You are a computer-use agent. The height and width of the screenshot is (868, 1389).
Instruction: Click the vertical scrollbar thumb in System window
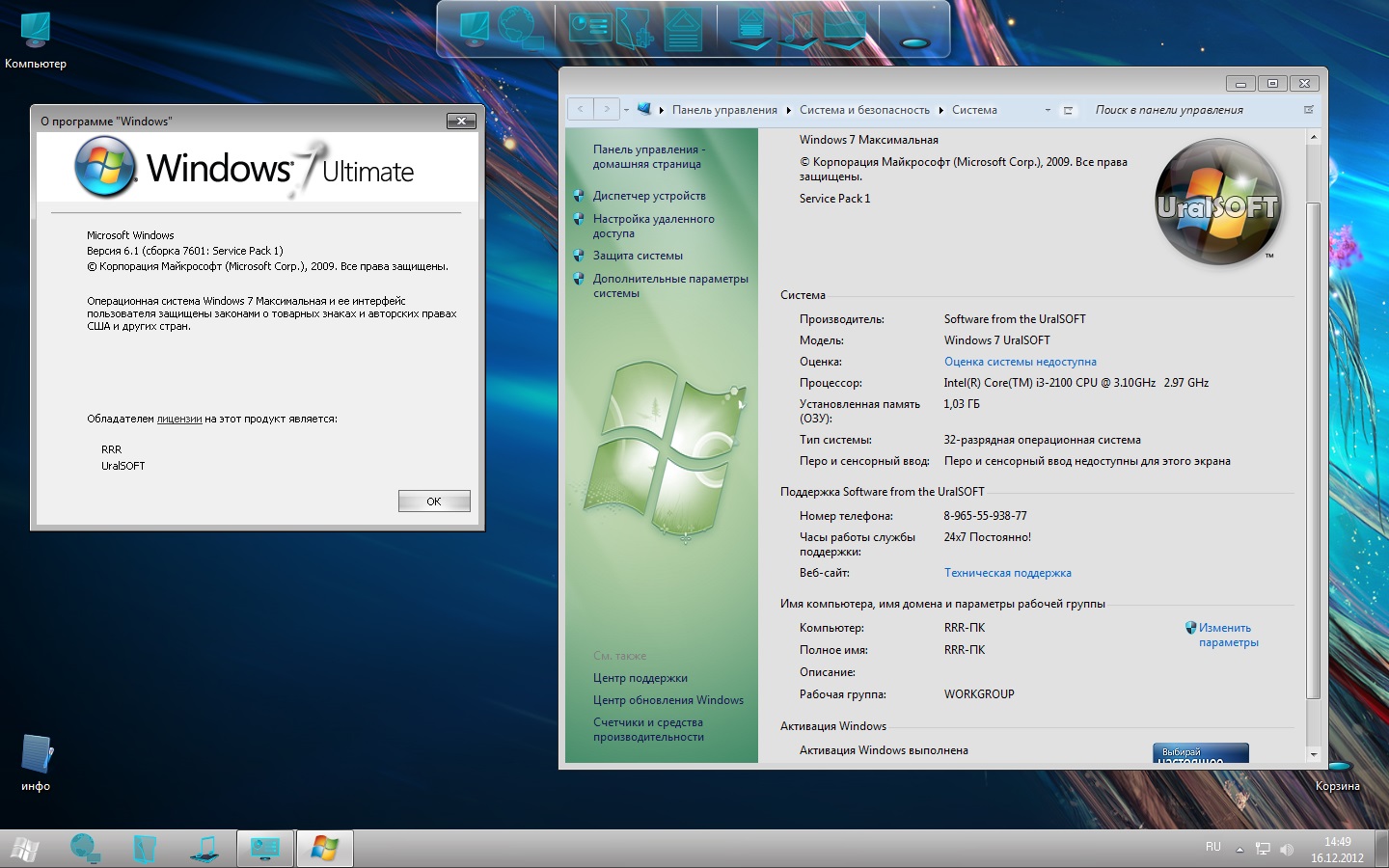coord(1313,450)
